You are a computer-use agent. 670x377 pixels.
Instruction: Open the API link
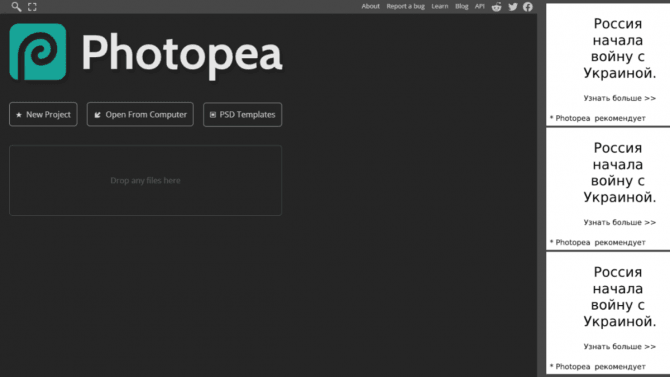[x=479, y=6]
